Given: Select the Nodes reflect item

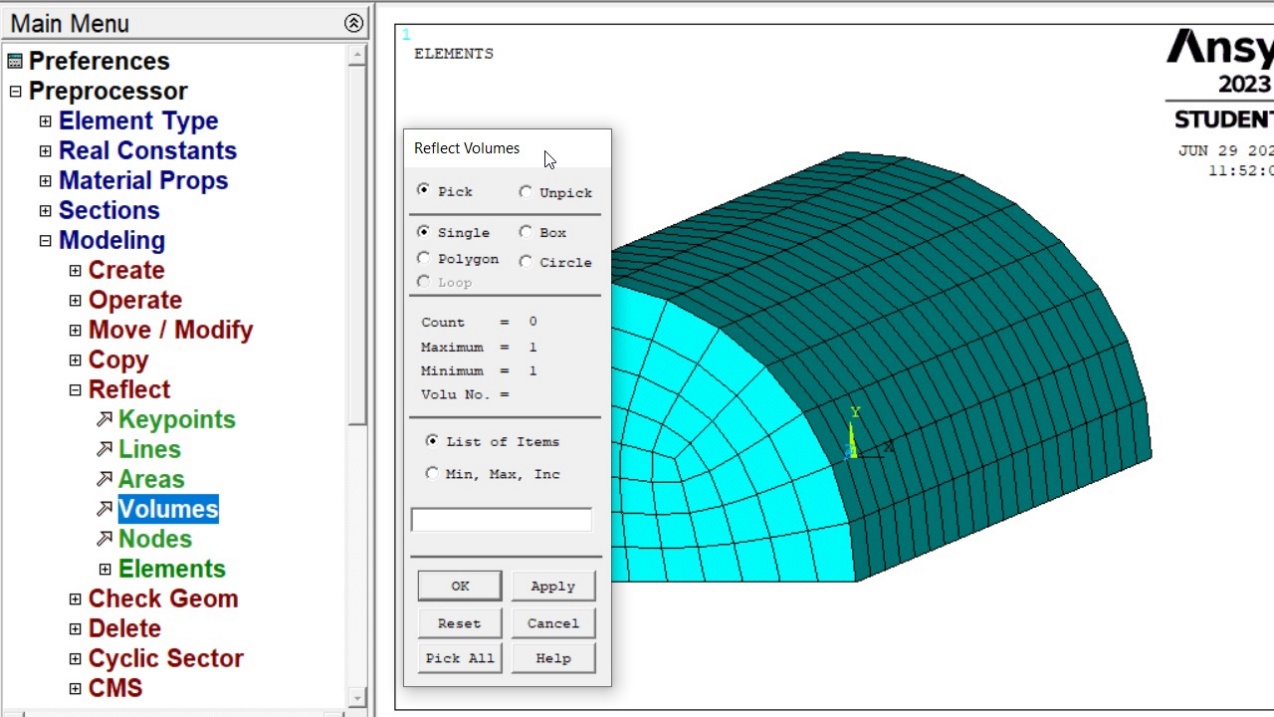Looking at the screenshot, I should (155, 539).
